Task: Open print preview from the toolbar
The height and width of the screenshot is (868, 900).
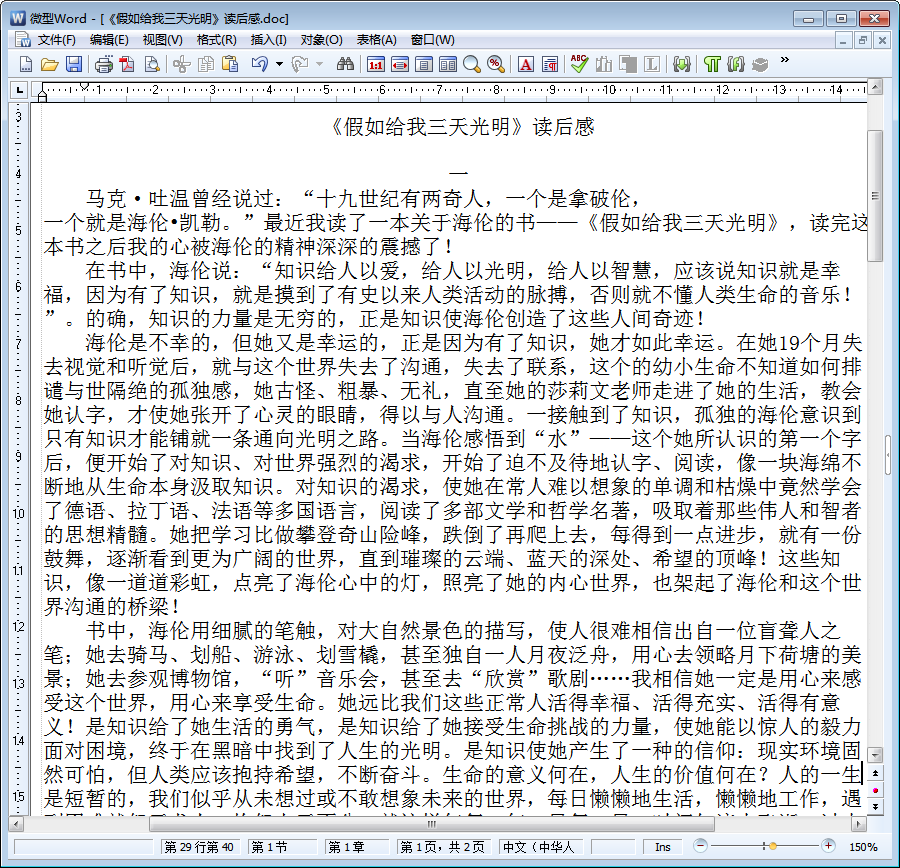Action: [x=152, y=64]
